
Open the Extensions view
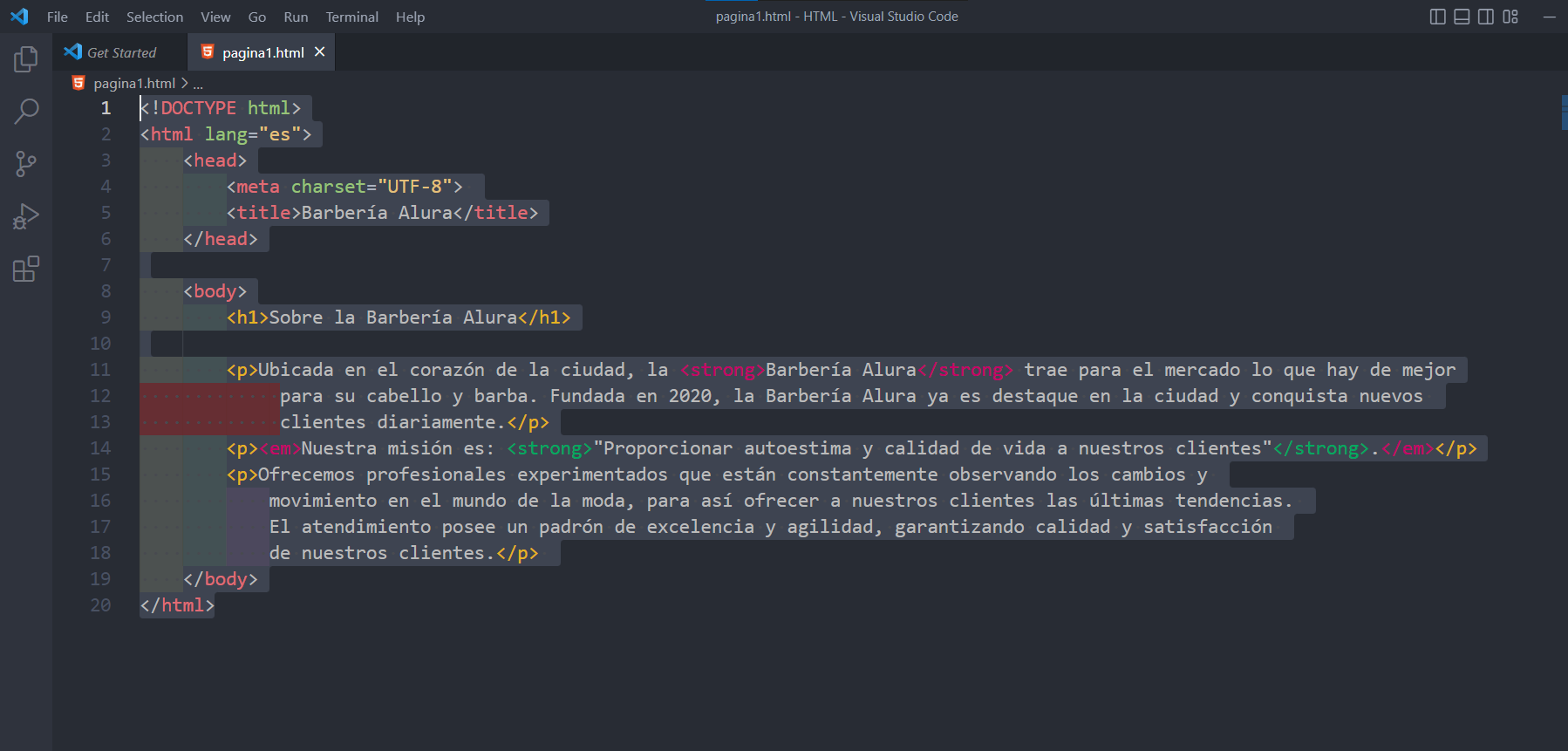(x=26, y=269)
